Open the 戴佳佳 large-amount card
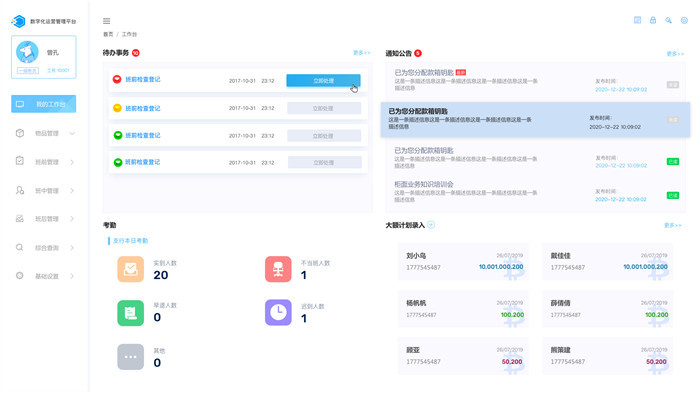The height and width of the screenshot is (393, 700). [608, 262]
